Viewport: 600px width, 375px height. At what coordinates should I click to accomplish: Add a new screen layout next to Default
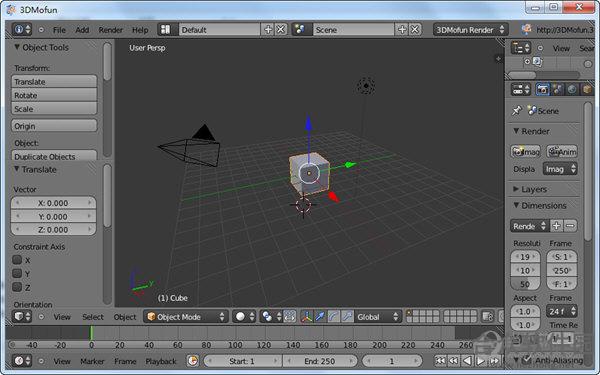(x=268, y=29)
